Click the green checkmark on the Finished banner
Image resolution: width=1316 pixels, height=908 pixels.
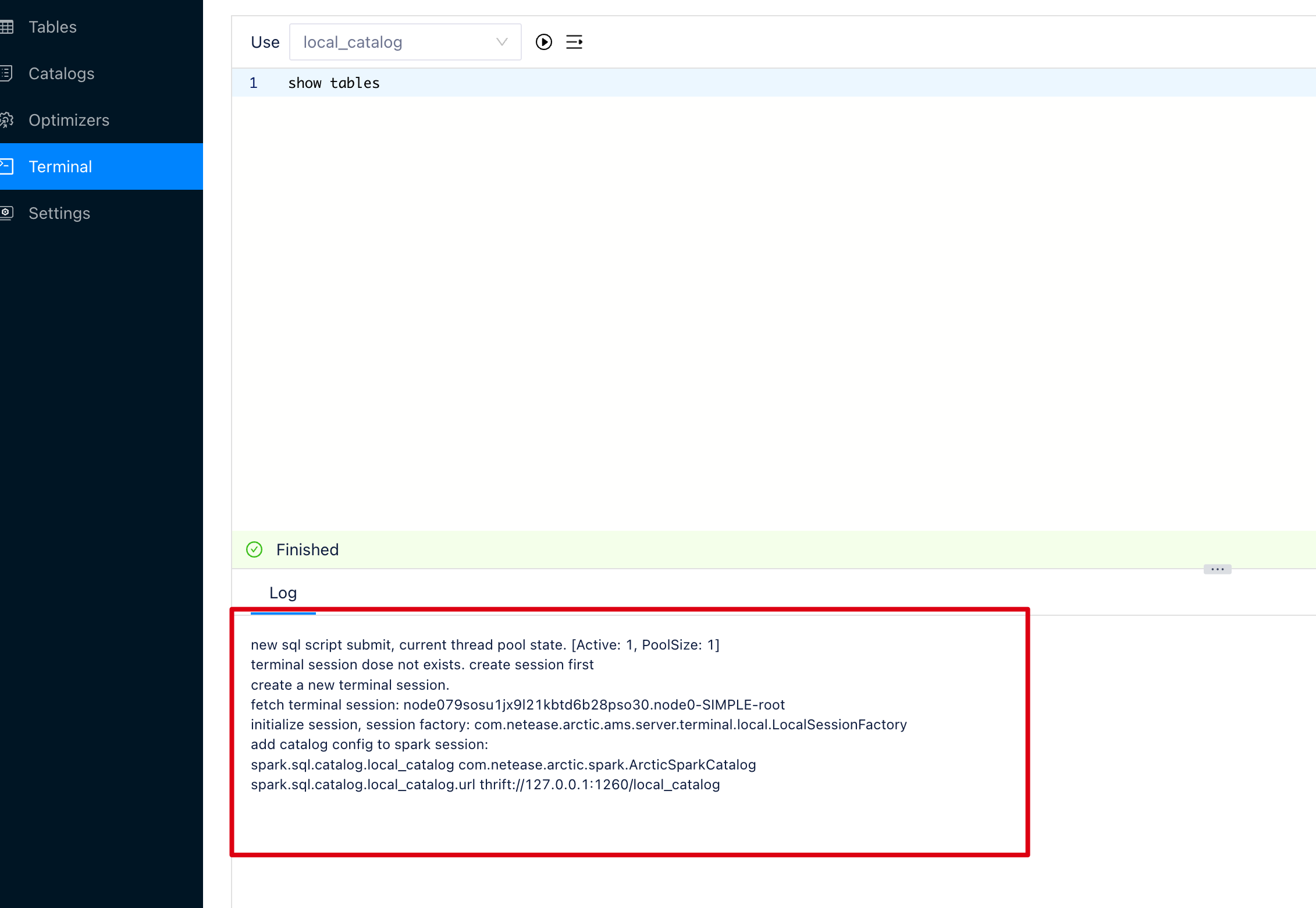[x=254, y=549]
